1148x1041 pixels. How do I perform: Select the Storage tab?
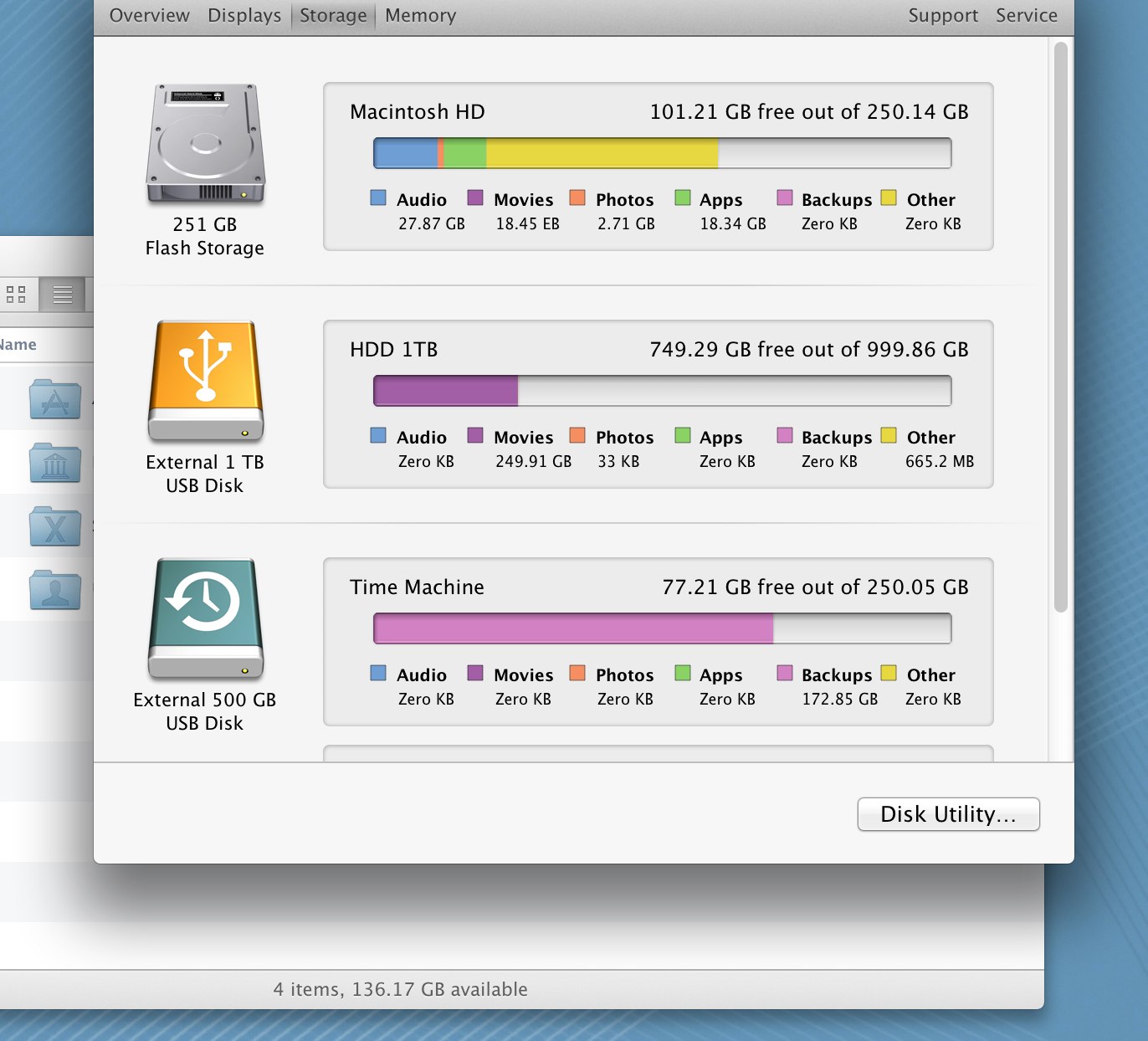click(x=333, y=15)
